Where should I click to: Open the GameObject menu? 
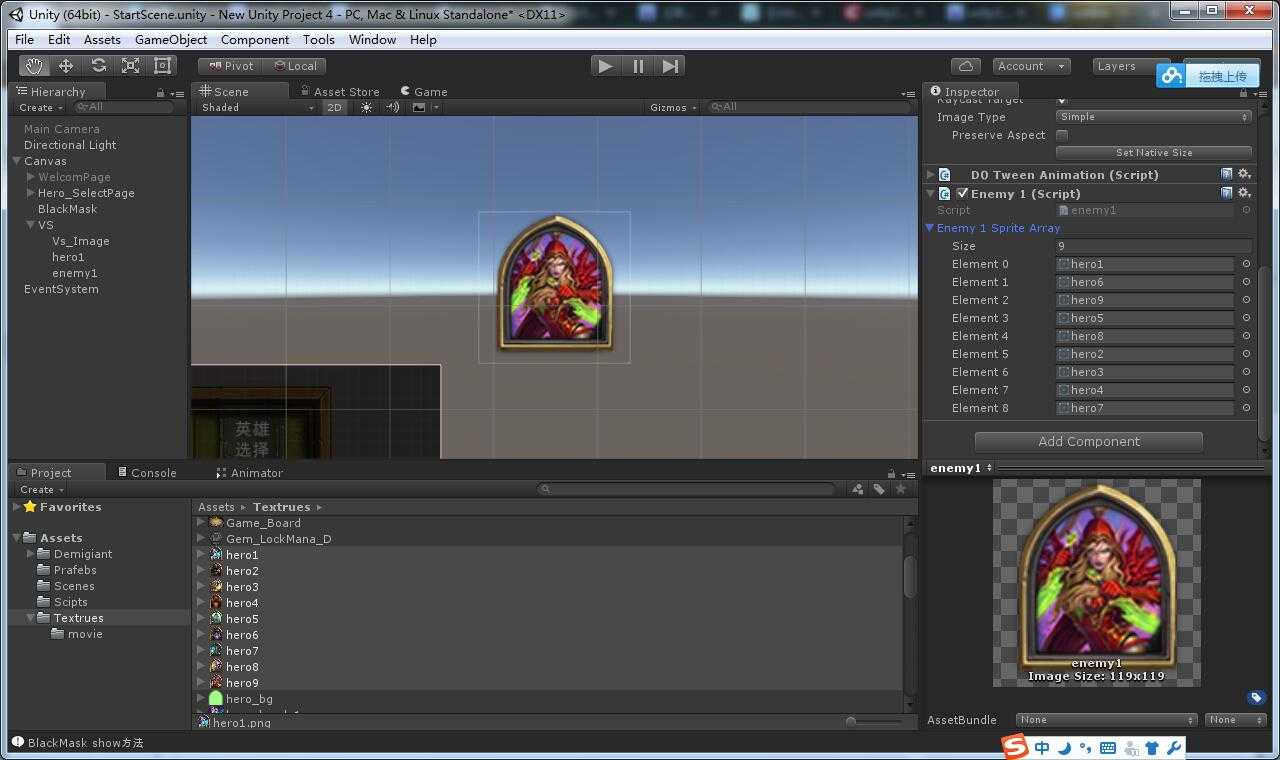(171, 39)
